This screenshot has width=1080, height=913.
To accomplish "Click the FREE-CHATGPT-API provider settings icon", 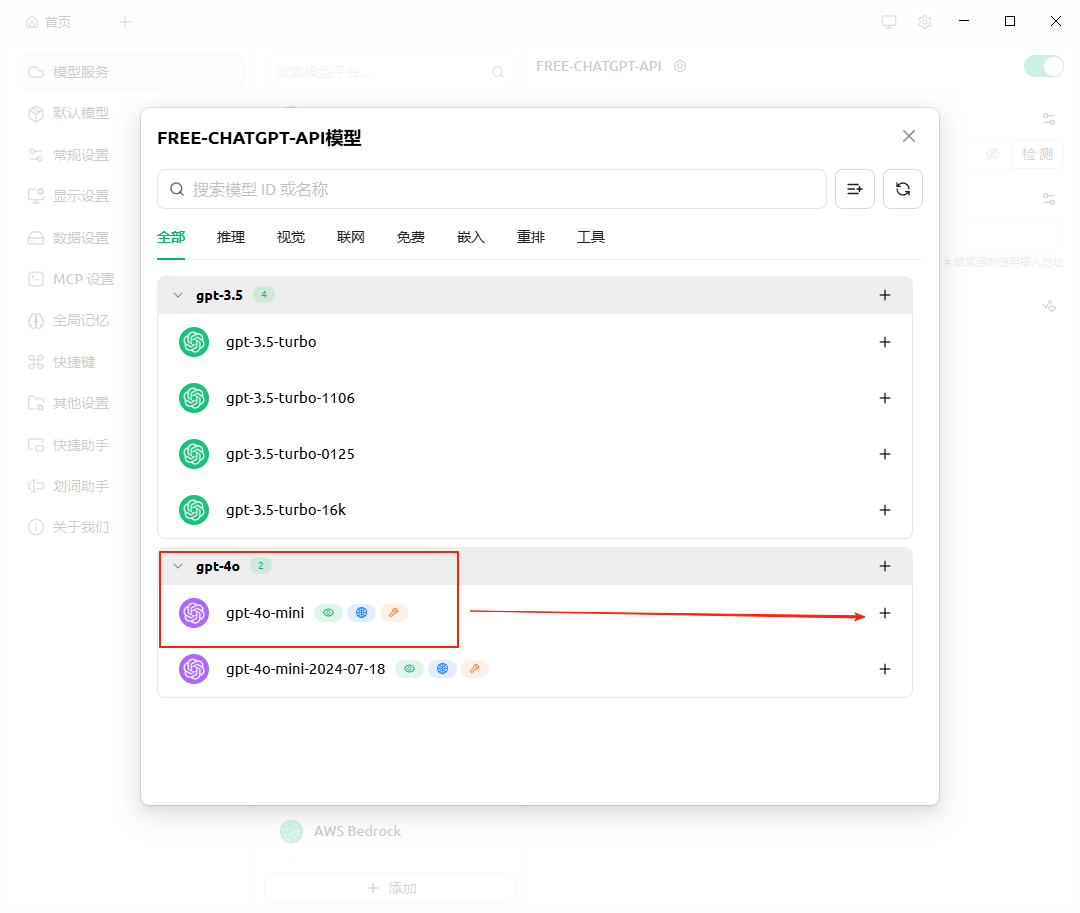I will pyautogui.click(x=680, y=66).
